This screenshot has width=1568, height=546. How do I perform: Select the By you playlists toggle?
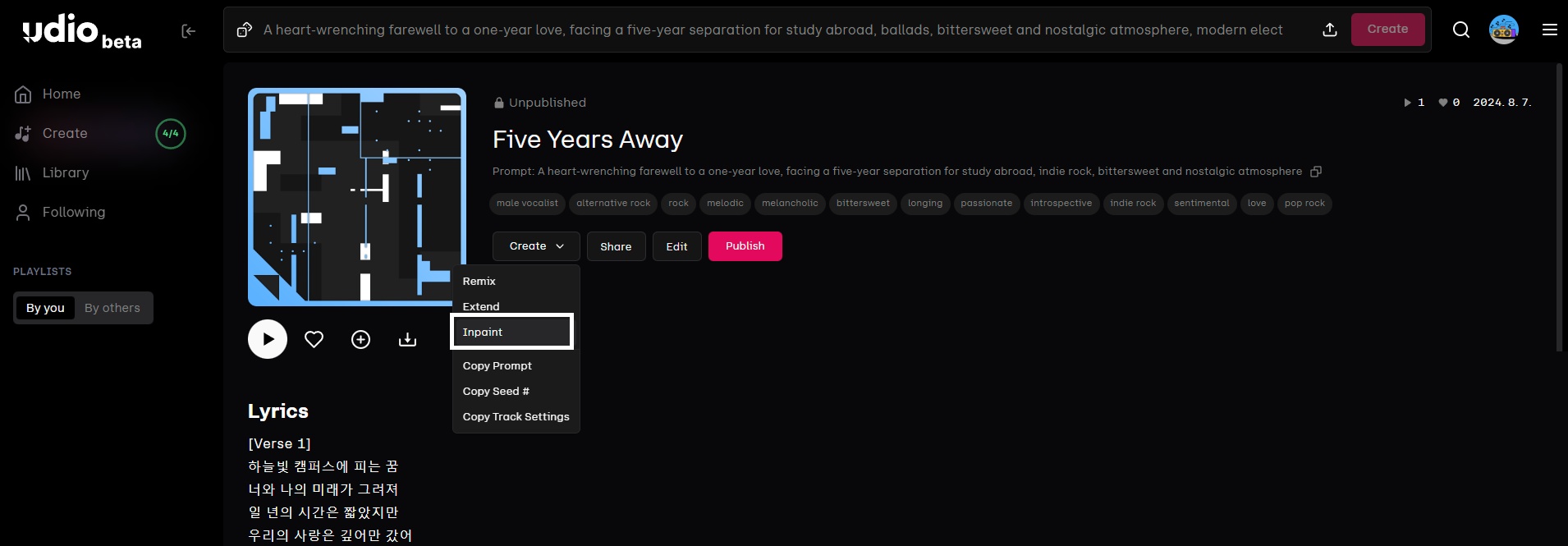point(45,308)
